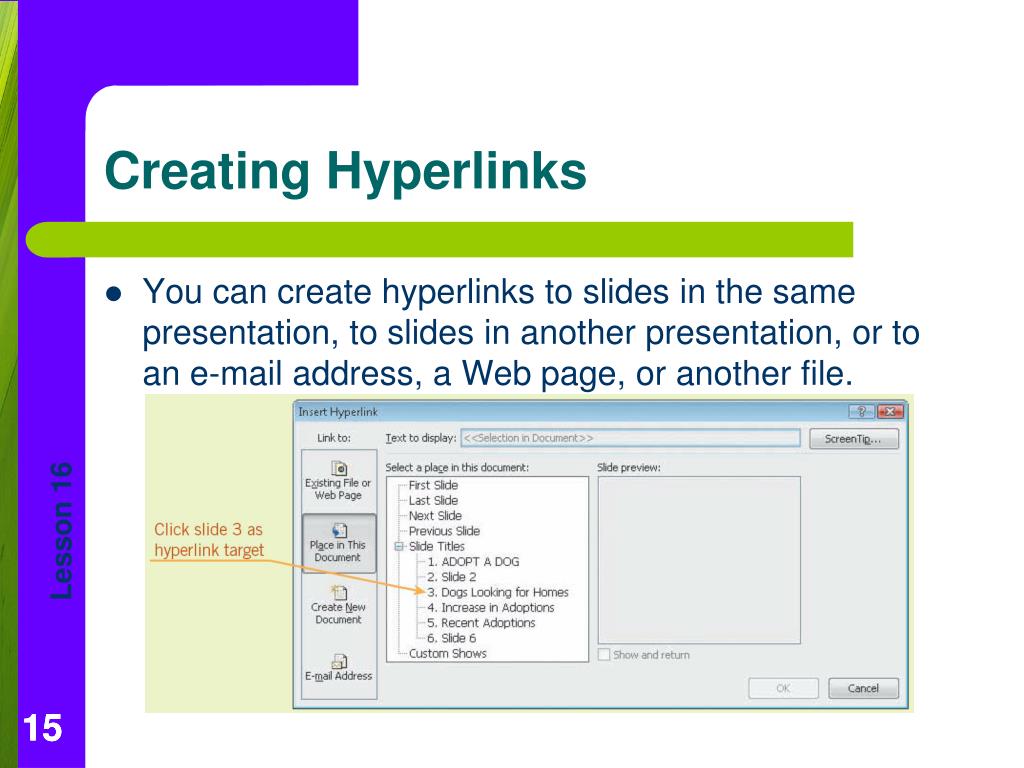Pick Previous Slide as target

(444, 531)
